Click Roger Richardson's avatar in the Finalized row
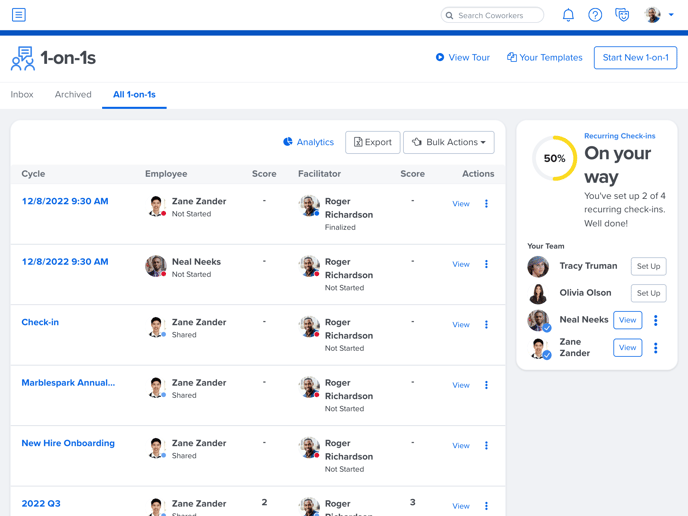Screen dimensions: 688x516 (x=309, y=206)
